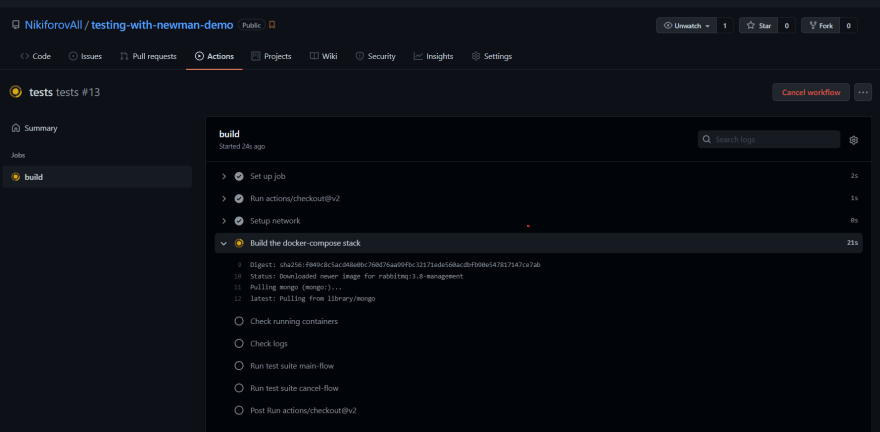The height and width of the screenshot is (432, 880).
Task: Open the three-dots workflow options menu
Action: [863, 92]
